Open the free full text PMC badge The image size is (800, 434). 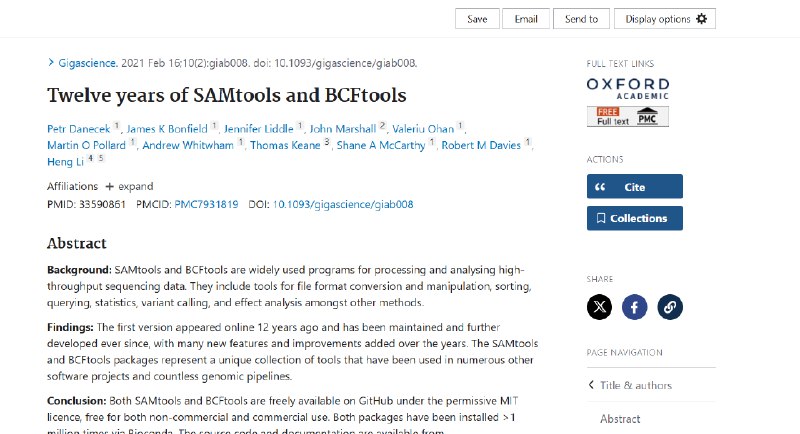coord(628,116)
